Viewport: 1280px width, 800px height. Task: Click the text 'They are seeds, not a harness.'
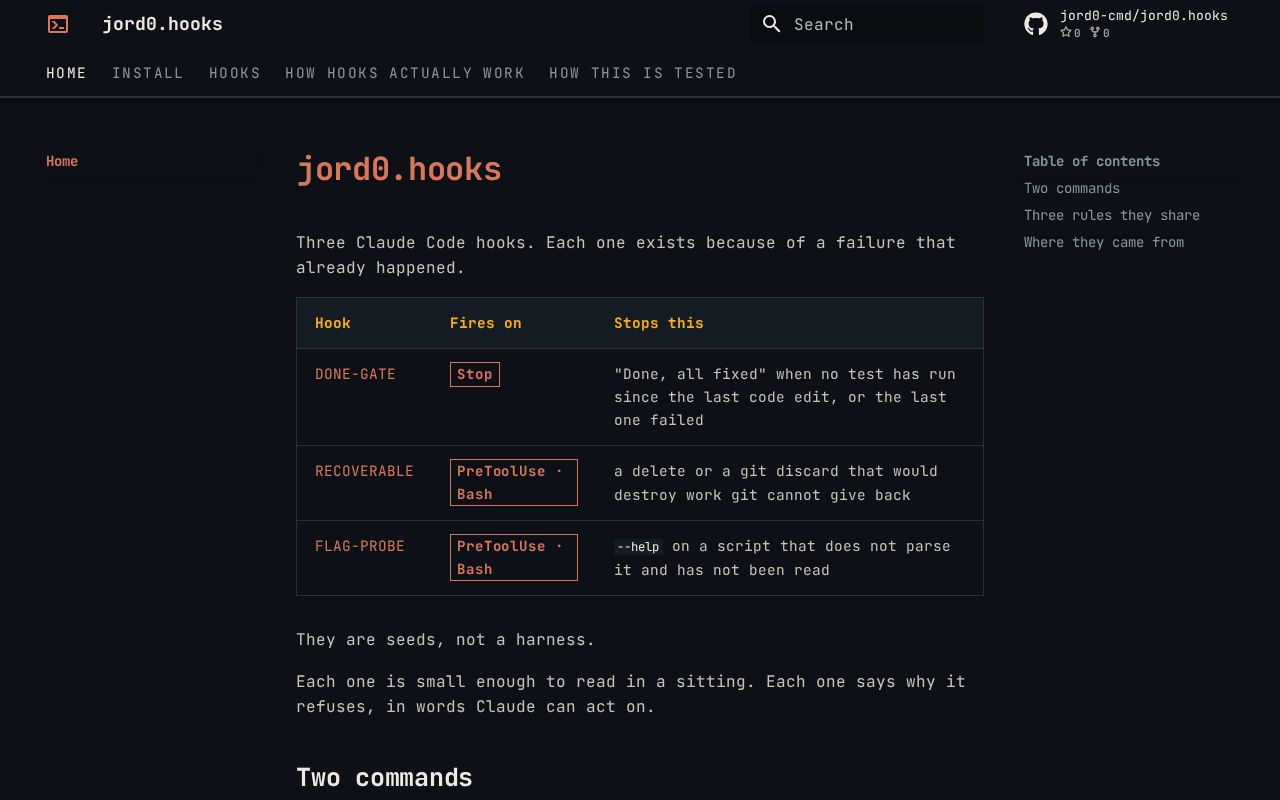click(446, 640)
